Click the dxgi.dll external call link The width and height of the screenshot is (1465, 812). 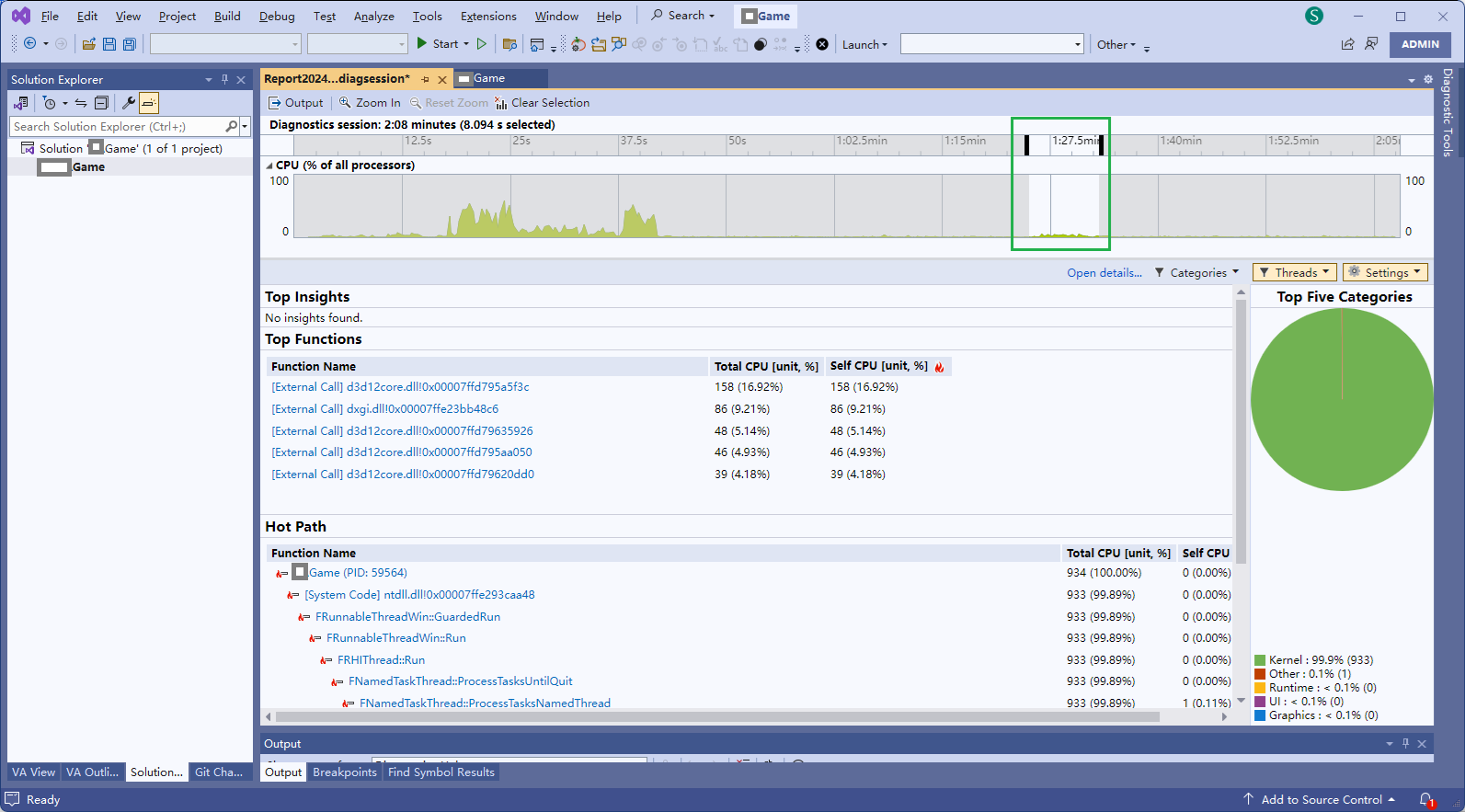tap(384, 409)
